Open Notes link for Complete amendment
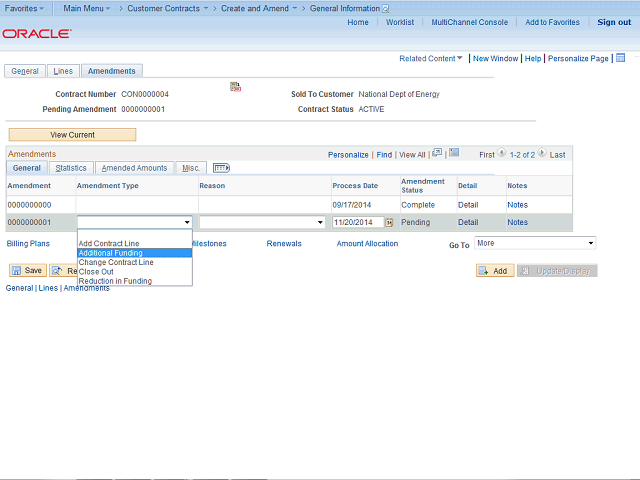 point(517,205)
